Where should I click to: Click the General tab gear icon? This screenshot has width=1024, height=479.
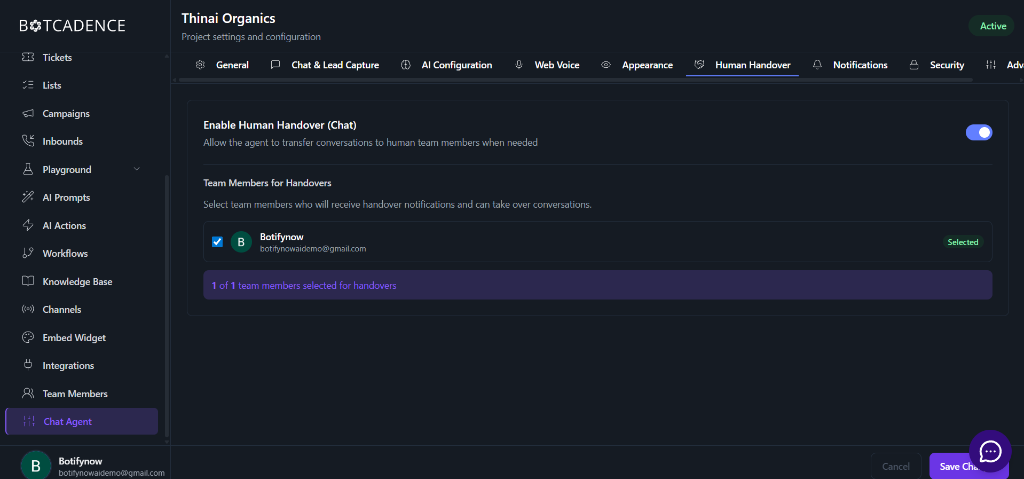pos(200,65)
